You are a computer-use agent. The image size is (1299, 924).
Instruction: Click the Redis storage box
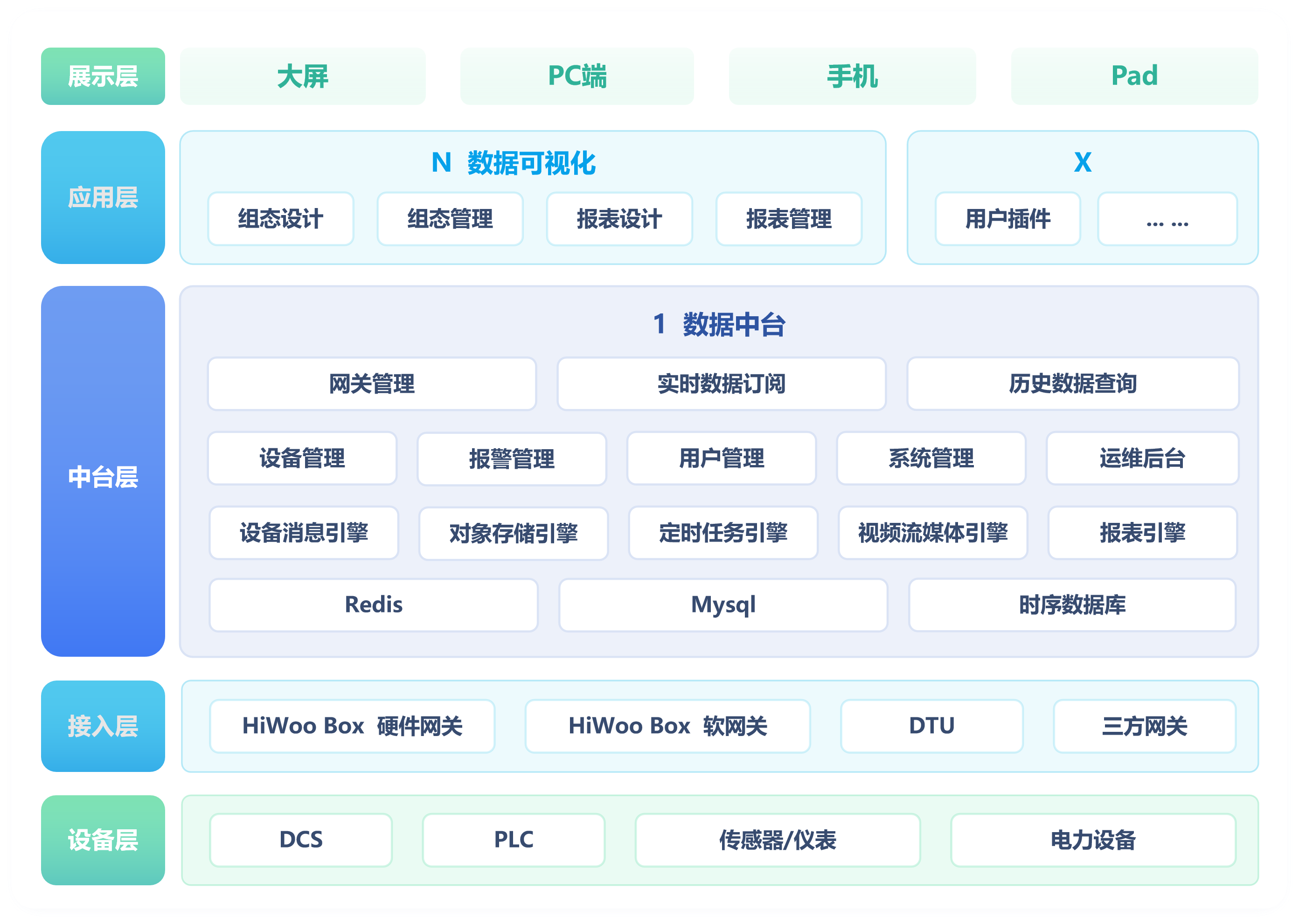374,605
